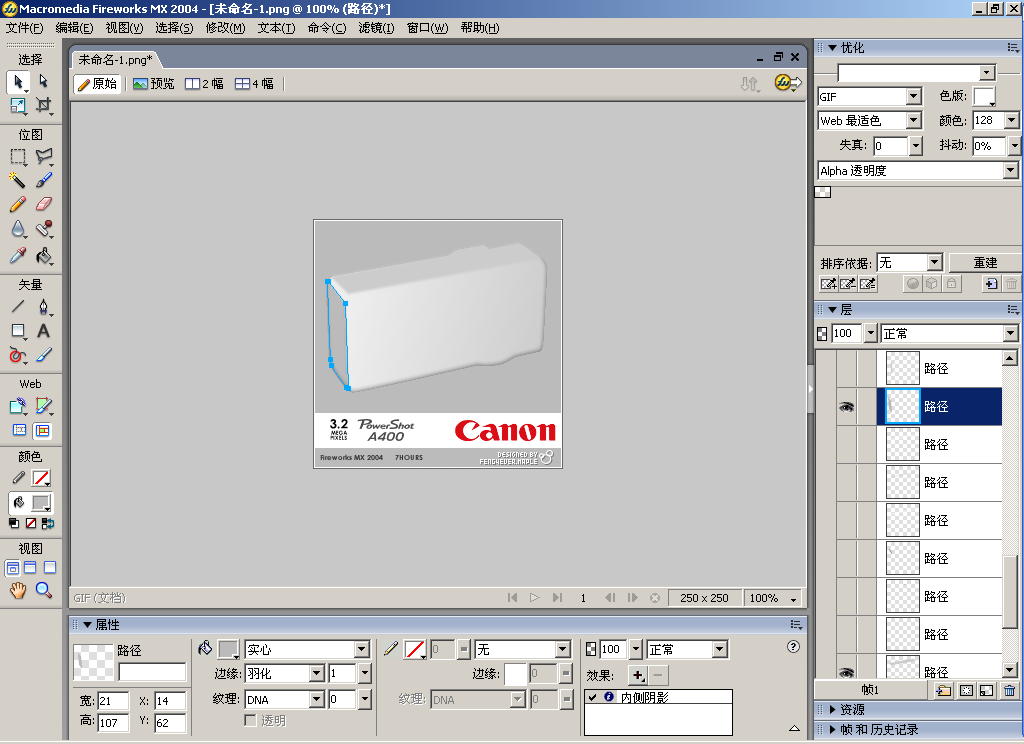Select the bitmap Brush tool
Image resolution: width=1024 pixels, height=744 pixels.
[x=43, y=180]
